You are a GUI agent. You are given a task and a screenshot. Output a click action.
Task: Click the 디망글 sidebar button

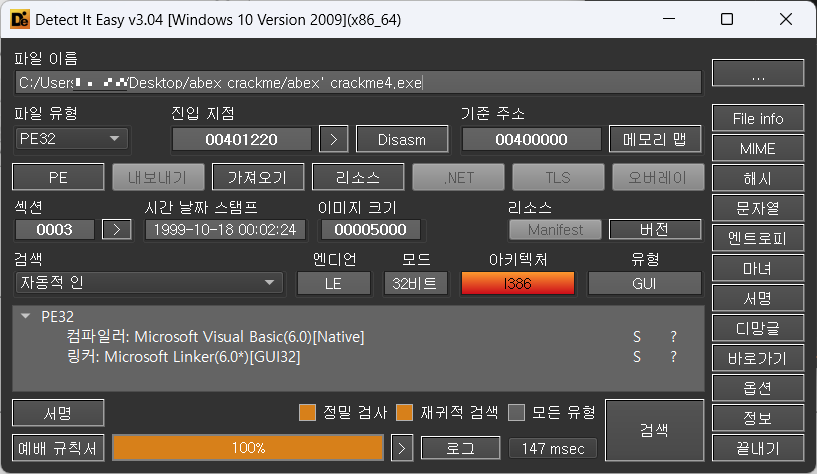point(758,328)
